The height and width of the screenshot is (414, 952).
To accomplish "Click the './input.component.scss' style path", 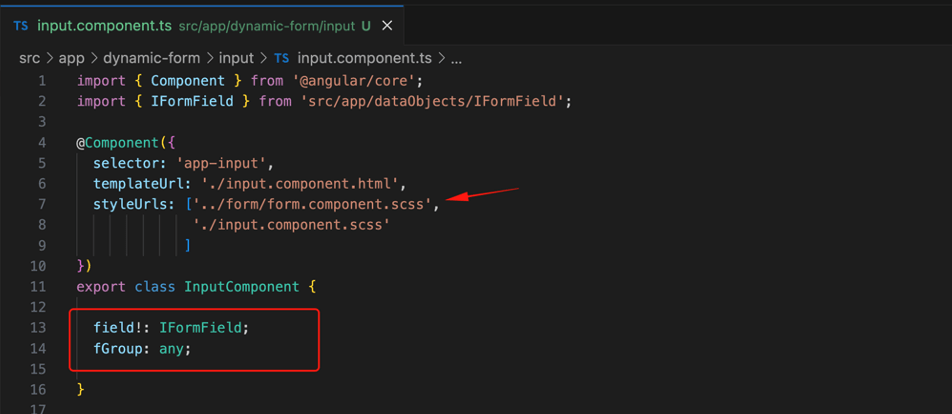I will pyautogui.click(x=291, y=225).
